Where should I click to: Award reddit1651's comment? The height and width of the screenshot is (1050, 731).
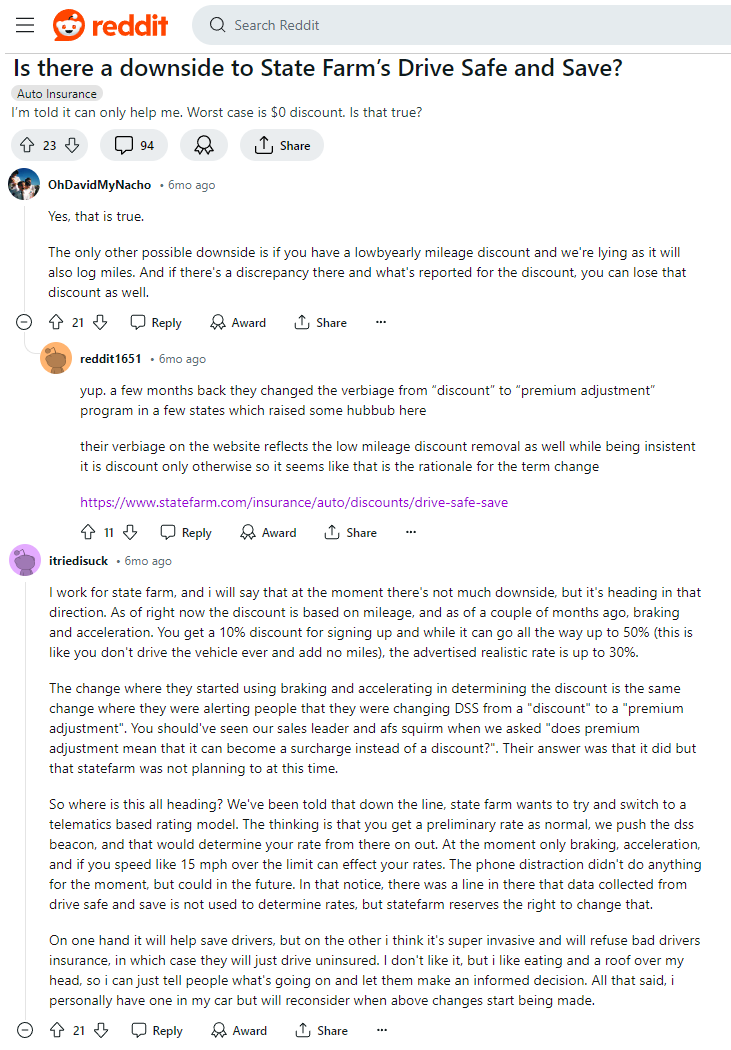point(268,532)
